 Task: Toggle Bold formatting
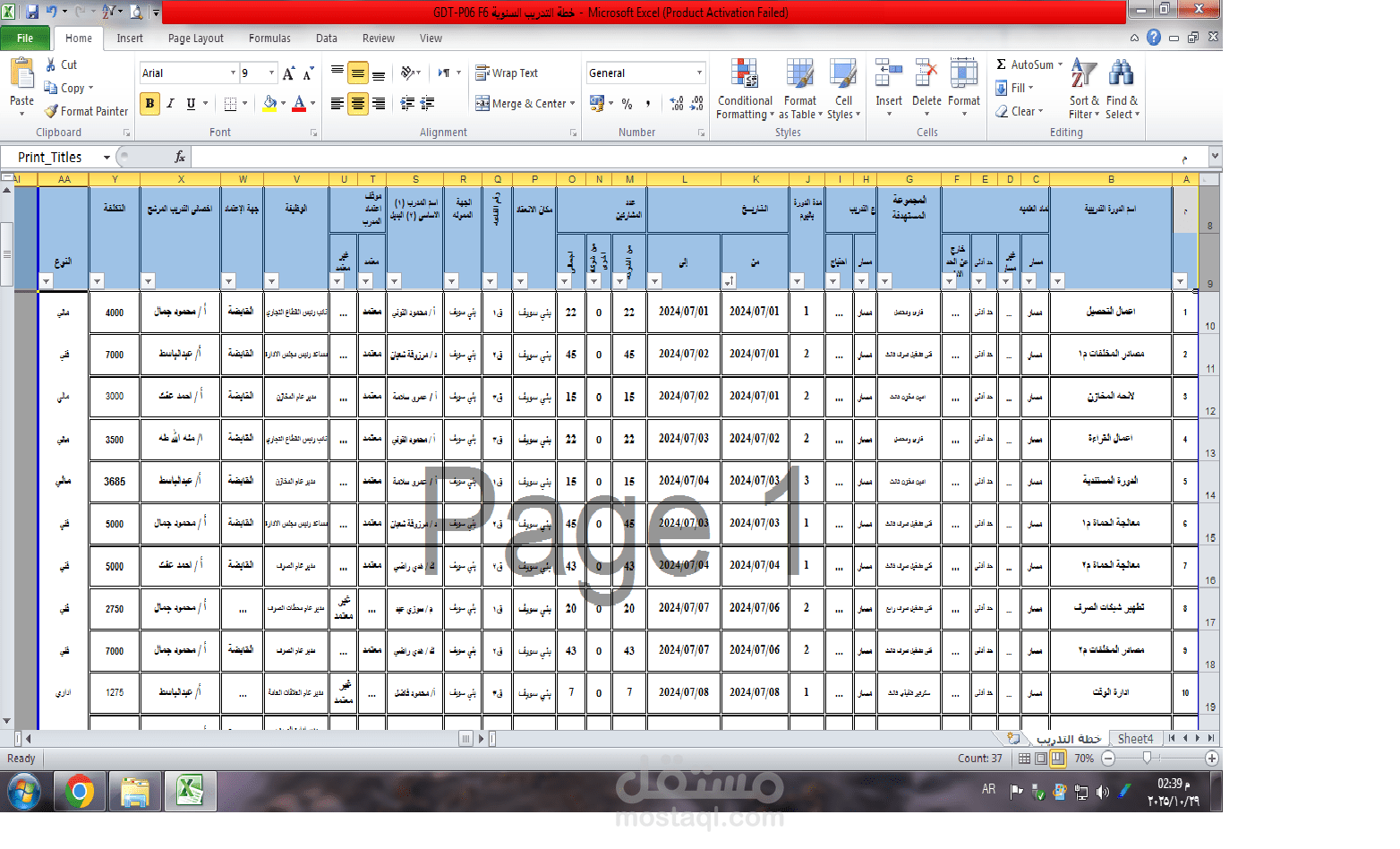point(149,103)
